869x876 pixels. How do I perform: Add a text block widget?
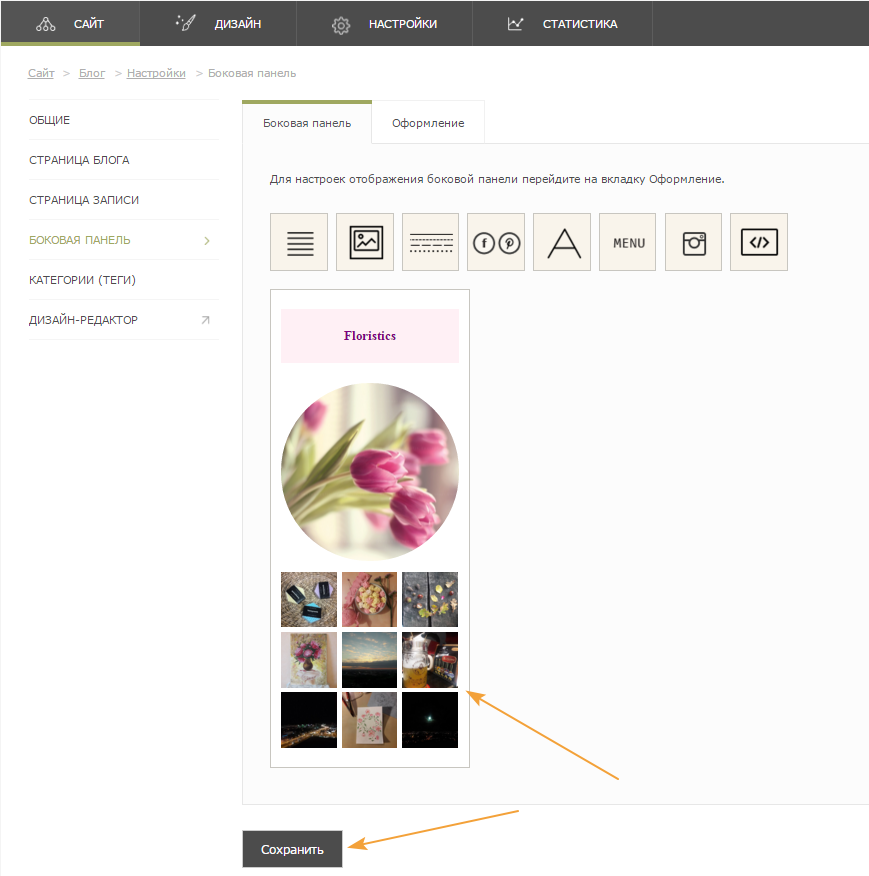click(299, 242)
